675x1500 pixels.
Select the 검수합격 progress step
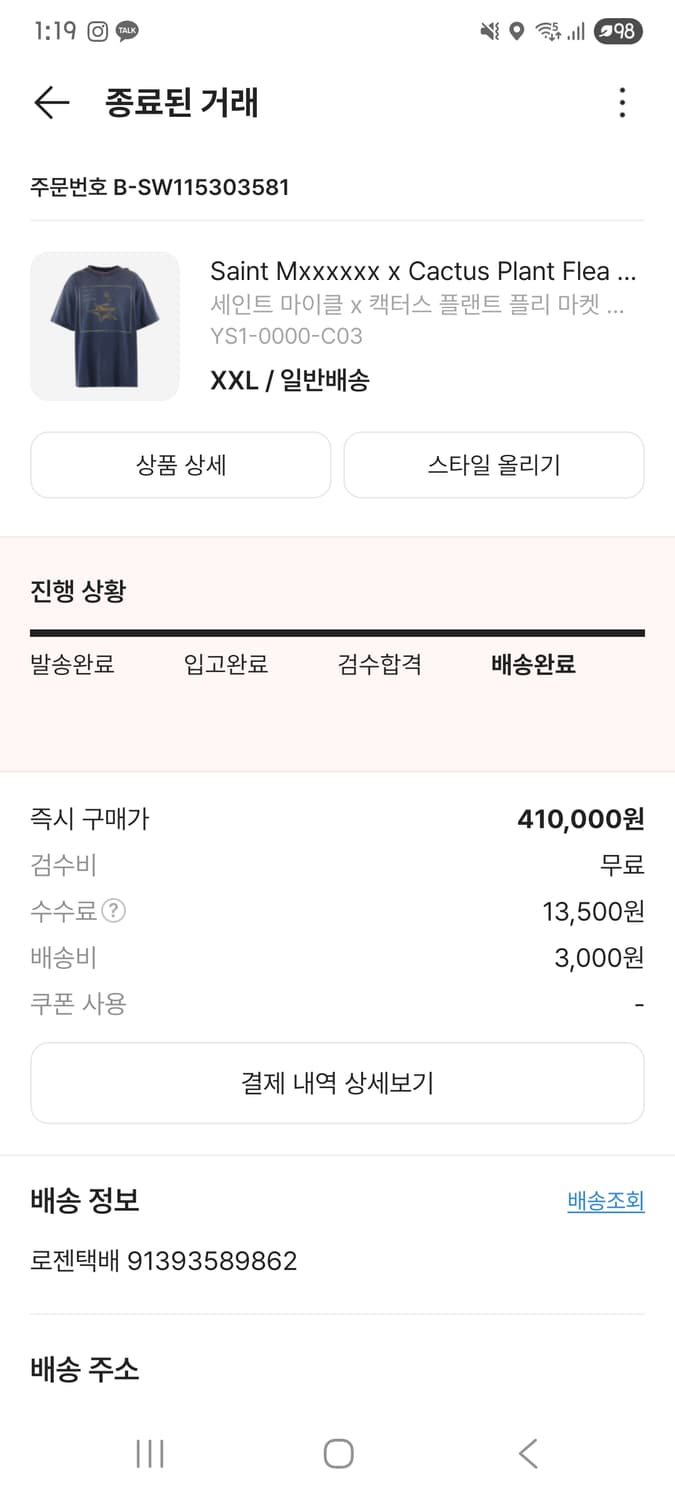click(378, 665)
